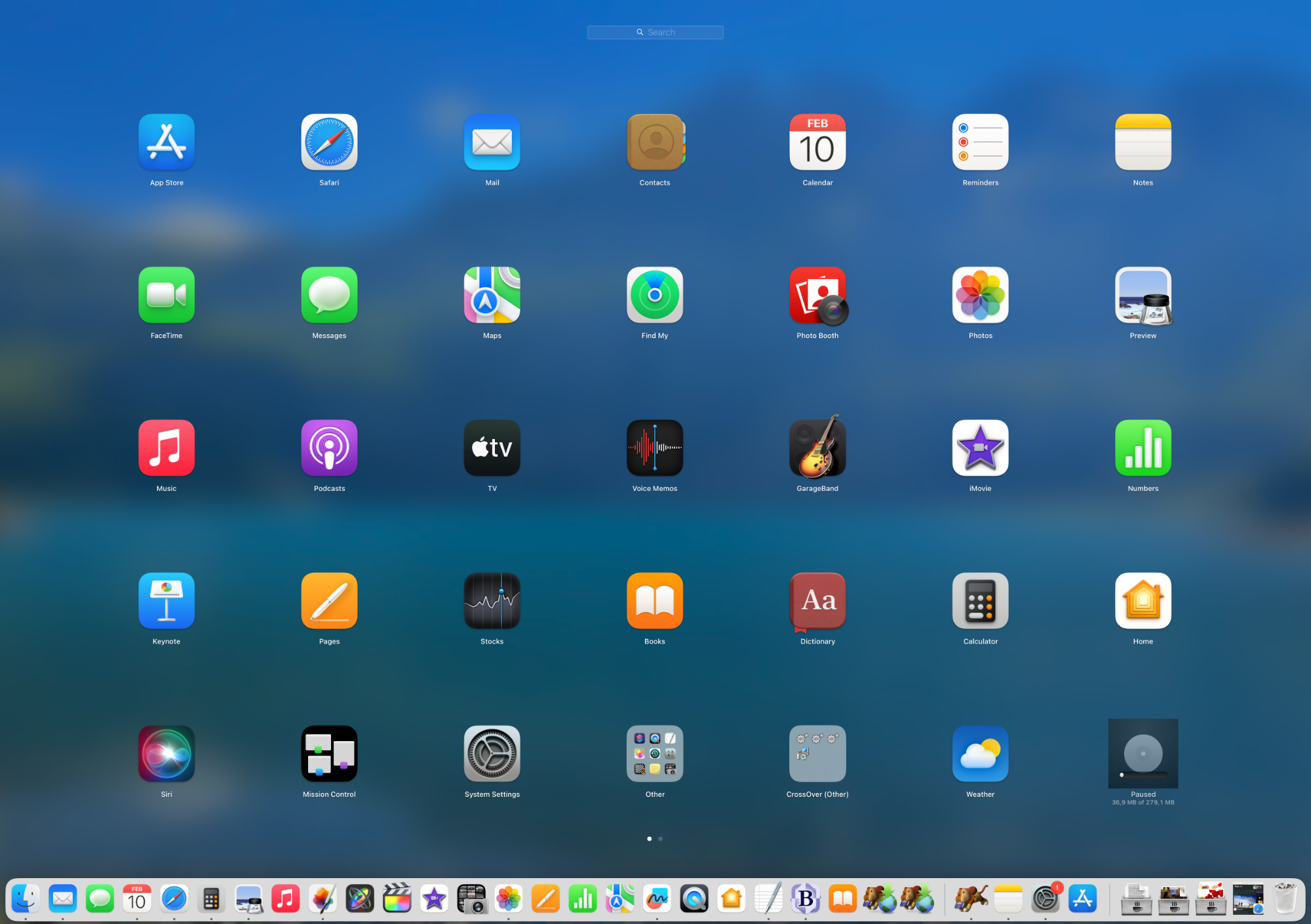Open Home app in the Dock
Image resolution: width=1311 pixels, height=924 pixels.
(x=732, y=899)
